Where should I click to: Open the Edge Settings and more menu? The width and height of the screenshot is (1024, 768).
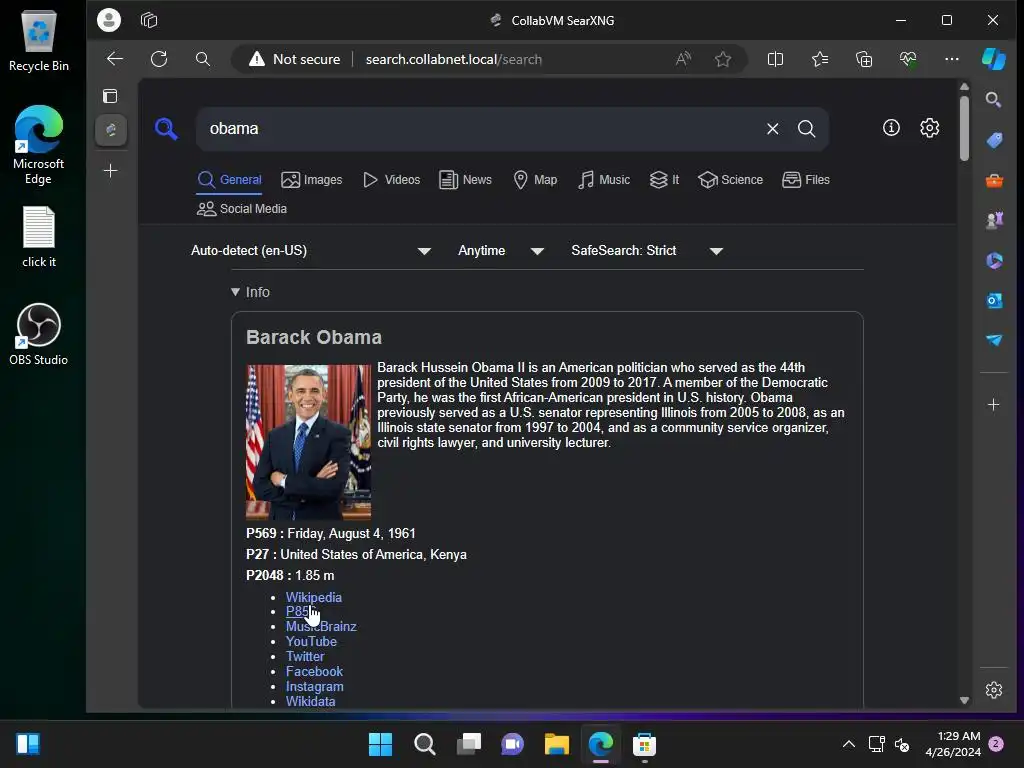(x=952, y=59)
